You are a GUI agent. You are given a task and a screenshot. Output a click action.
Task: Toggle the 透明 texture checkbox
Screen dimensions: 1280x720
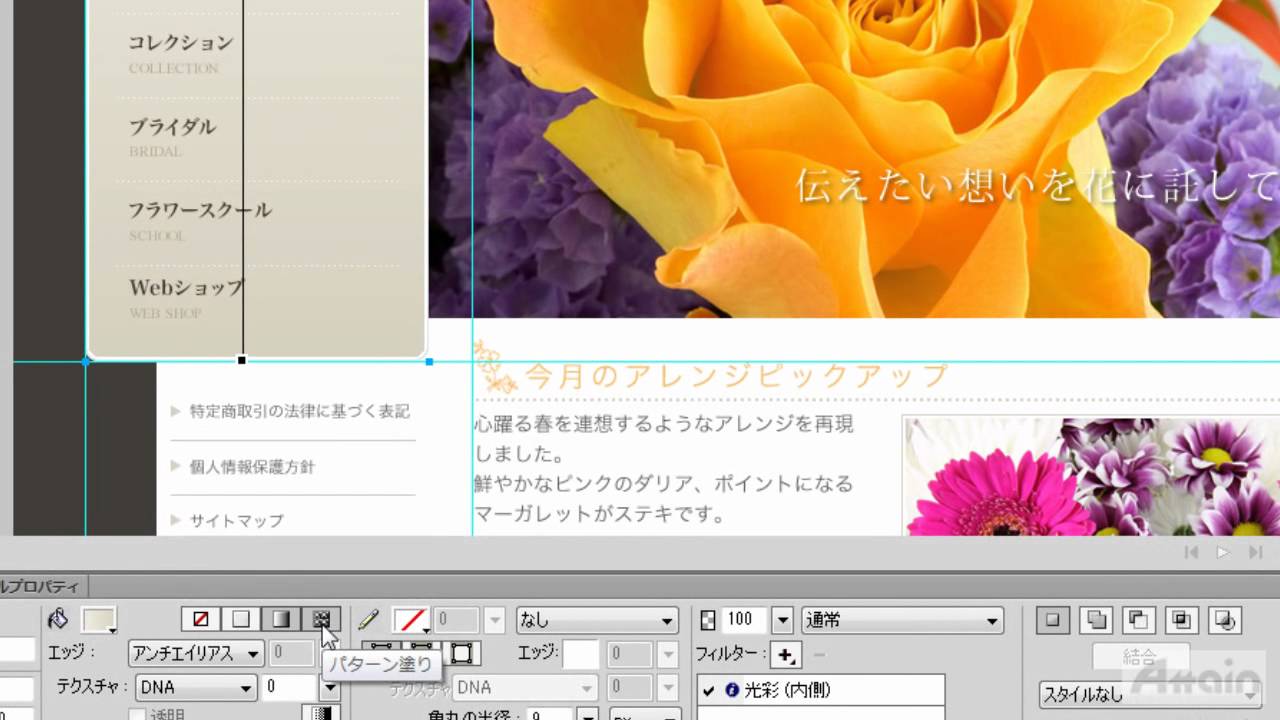(x=137, y=714)
